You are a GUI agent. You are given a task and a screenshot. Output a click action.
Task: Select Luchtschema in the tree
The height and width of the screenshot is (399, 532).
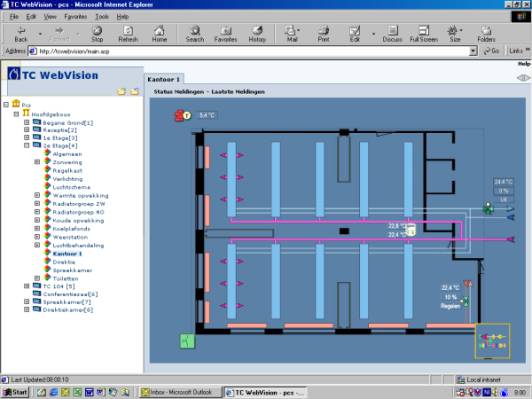pos(72,187)
